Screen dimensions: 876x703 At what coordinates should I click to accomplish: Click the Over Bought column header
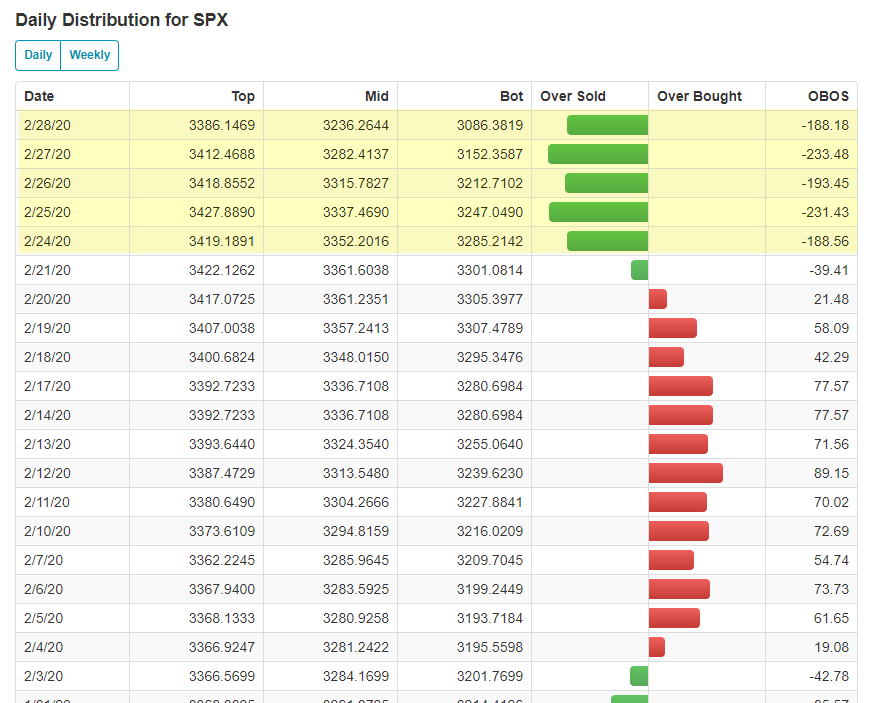[699, 96]
